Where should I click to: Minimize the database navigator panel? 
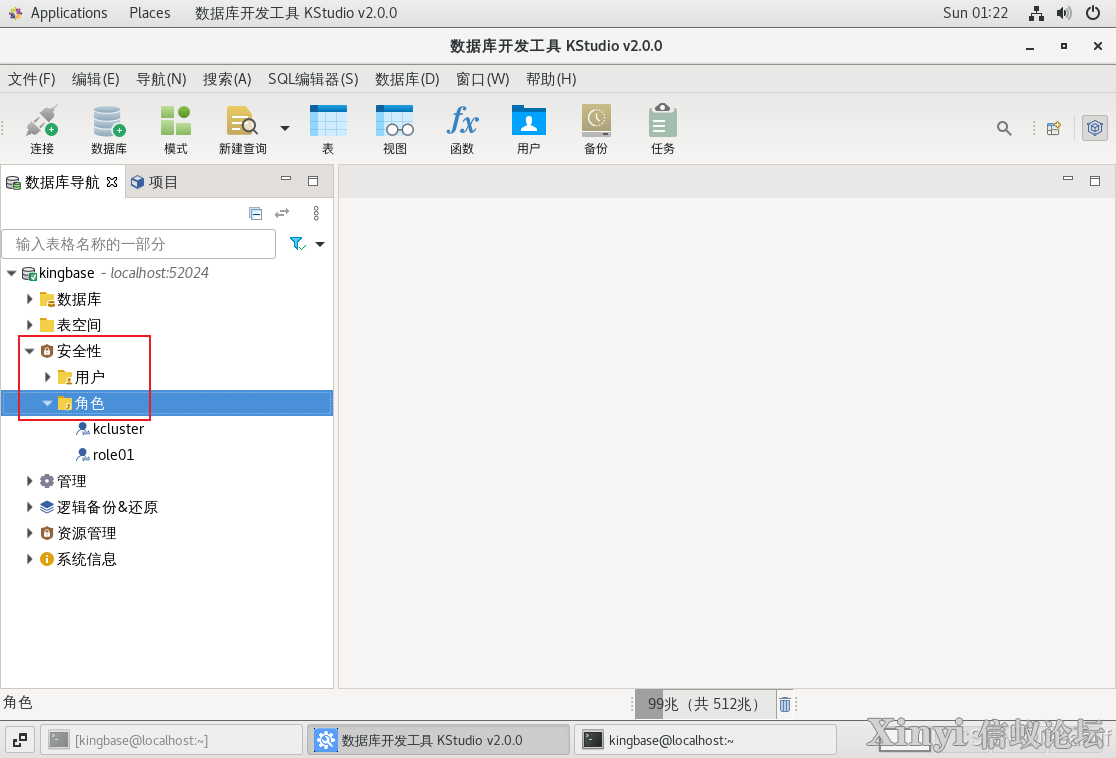tap(286, 179)
